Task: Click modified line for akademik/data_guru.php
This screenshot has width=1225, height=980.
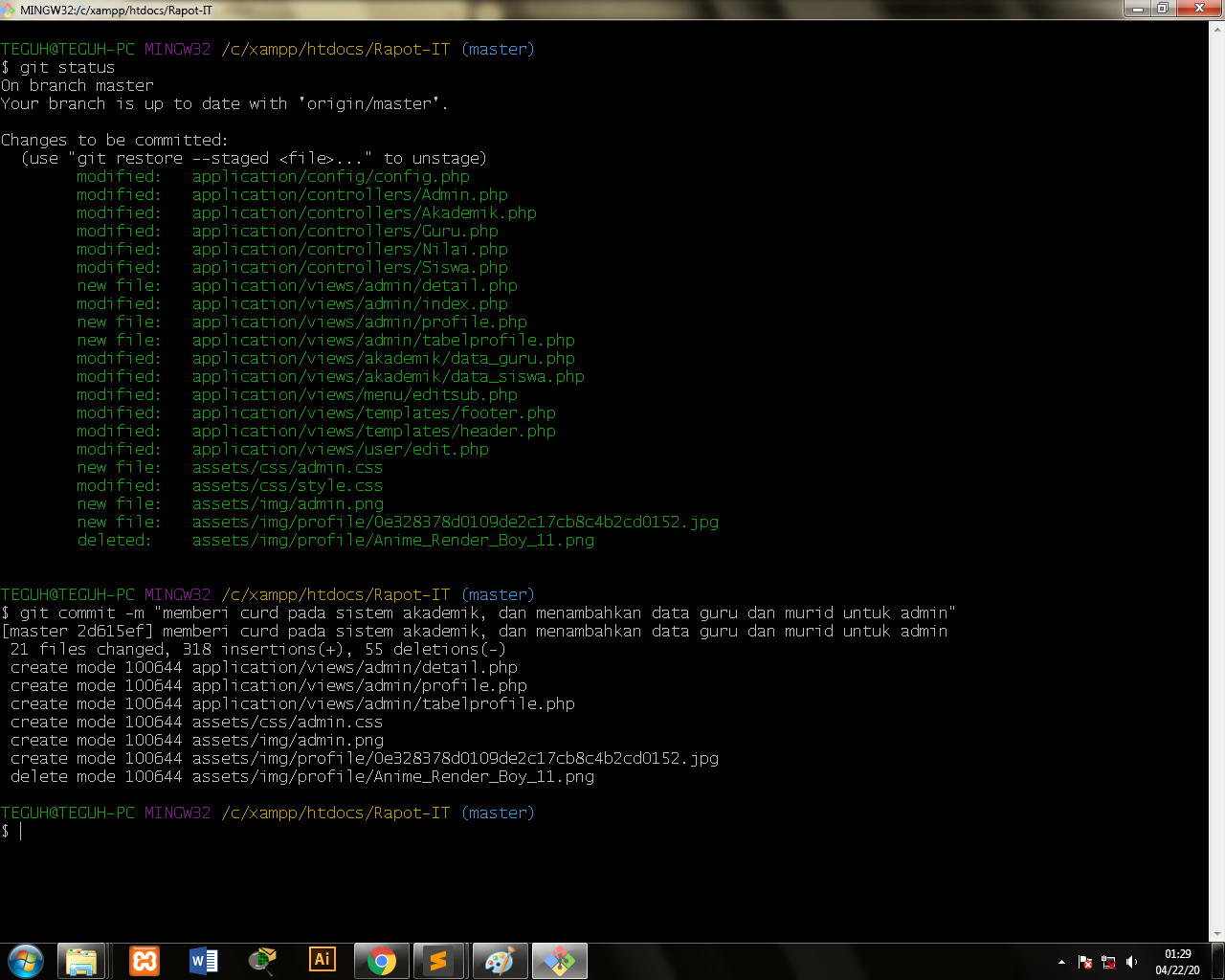Action: coord(326,359)
